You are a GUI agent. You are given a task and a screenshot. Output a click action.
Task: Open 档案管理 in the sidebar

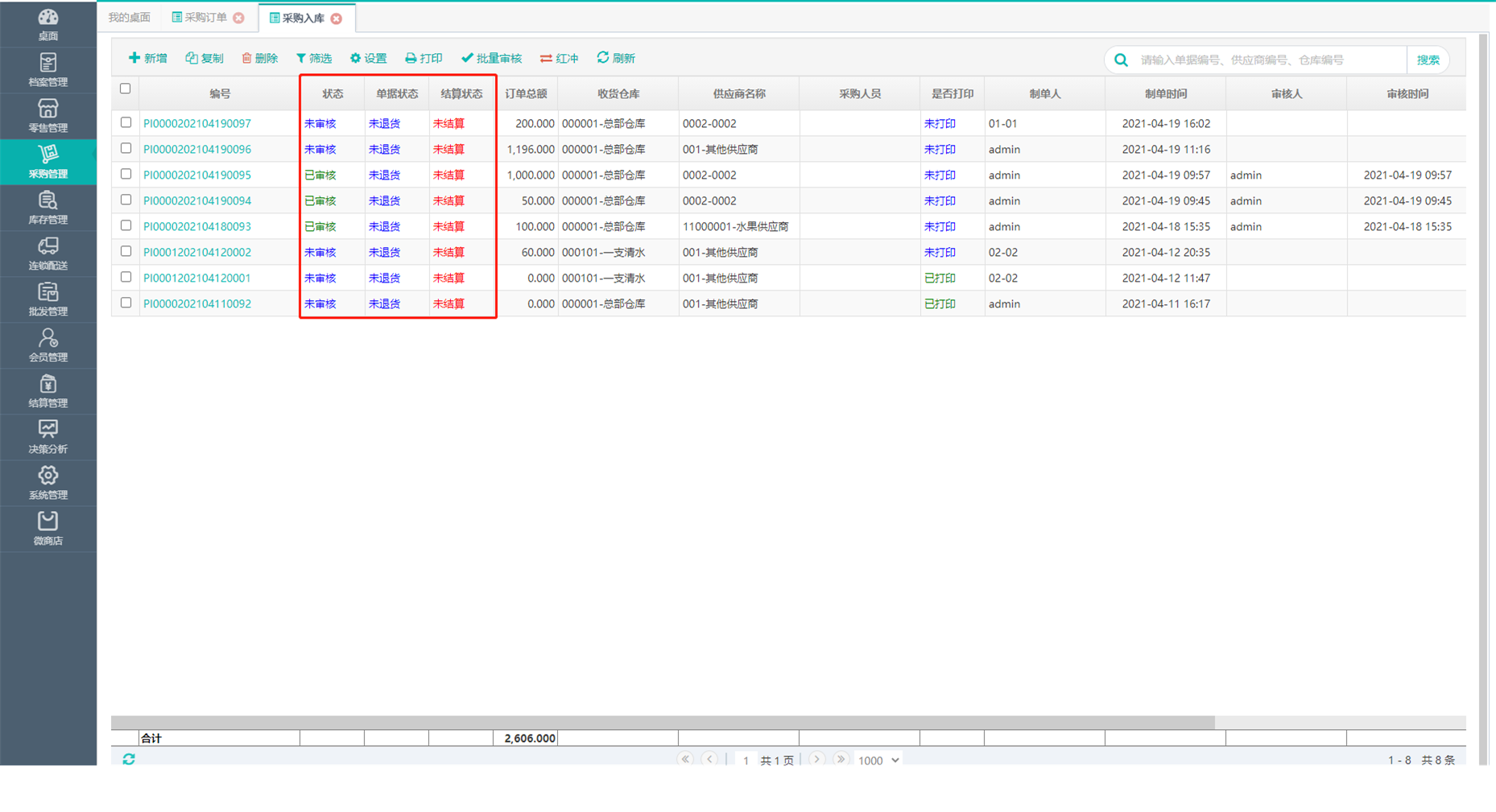(x=48, y=70)
